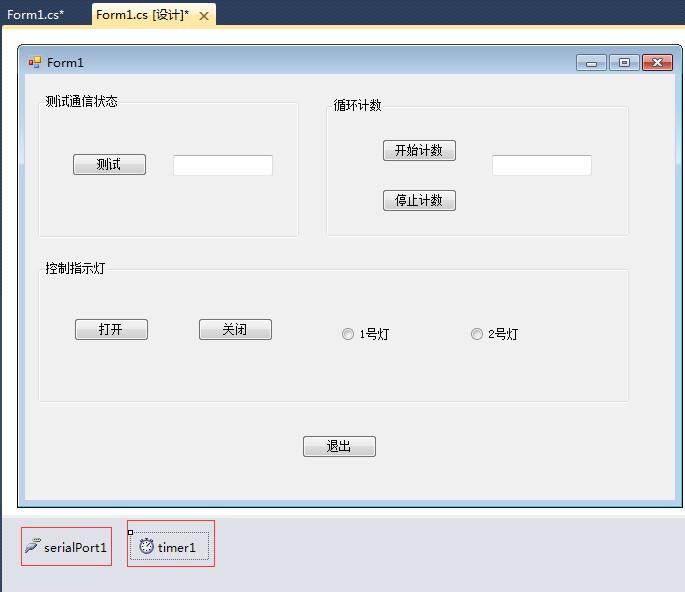
Task: Click the 测试 button
Action: 109,164
